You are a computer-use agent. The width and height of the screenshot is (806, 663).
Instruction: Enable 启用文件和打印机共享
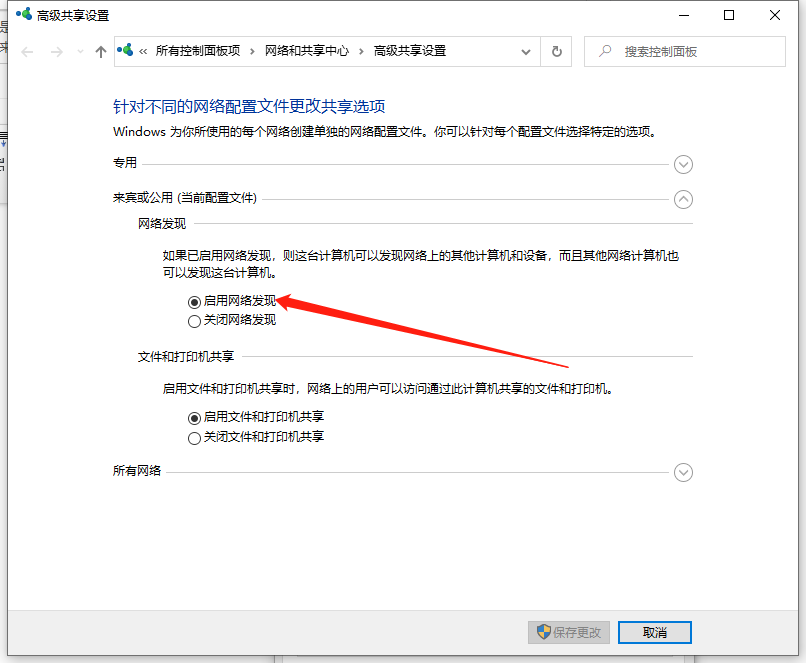click(x=194, y=418)
